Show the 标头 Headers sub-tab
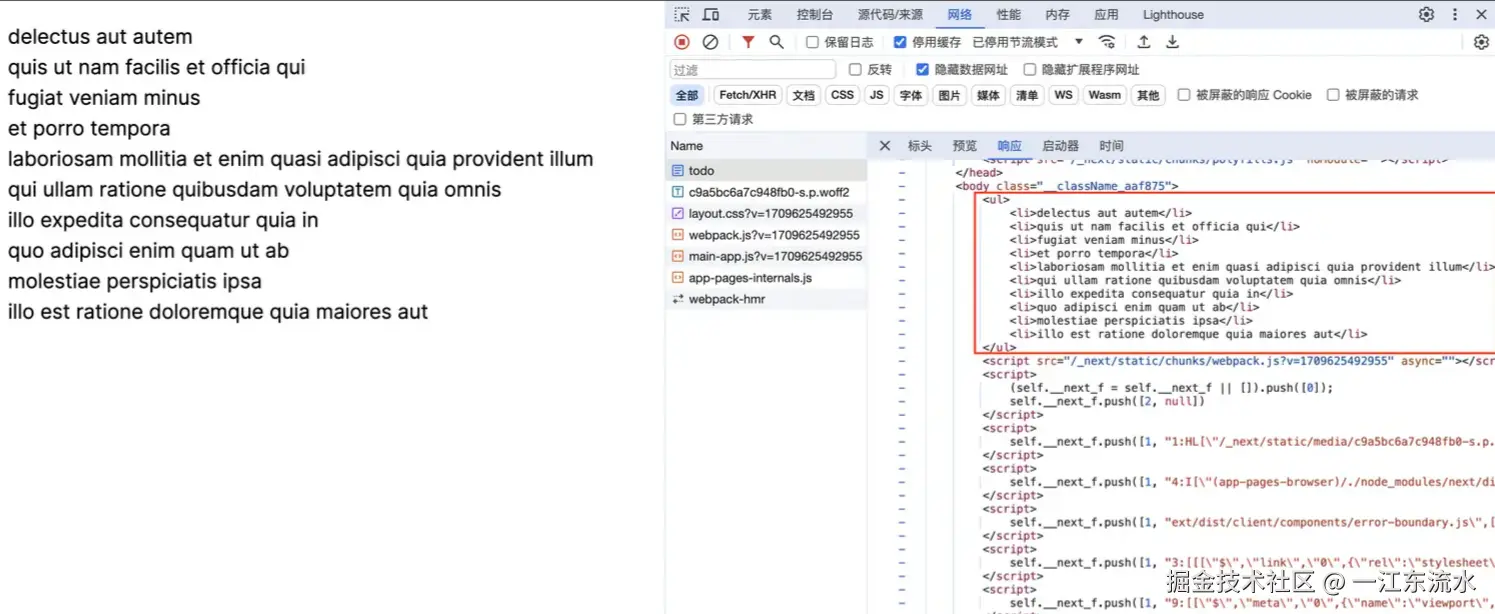 920,146
